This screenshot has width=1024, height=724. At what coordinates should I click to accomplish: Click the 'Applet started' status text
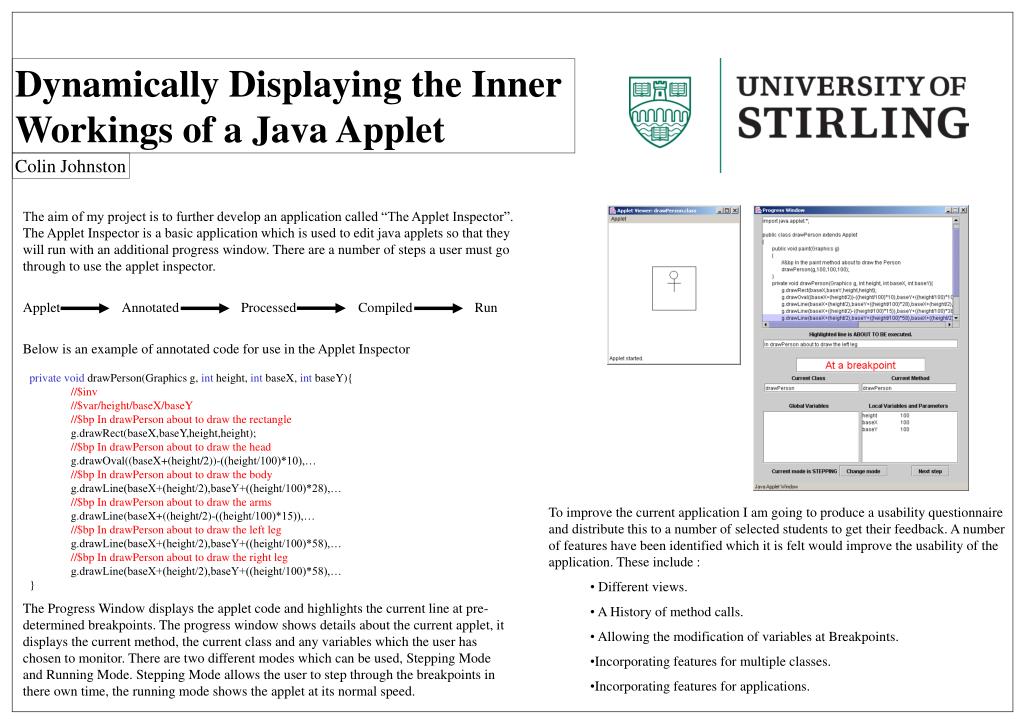pos(626,358)
